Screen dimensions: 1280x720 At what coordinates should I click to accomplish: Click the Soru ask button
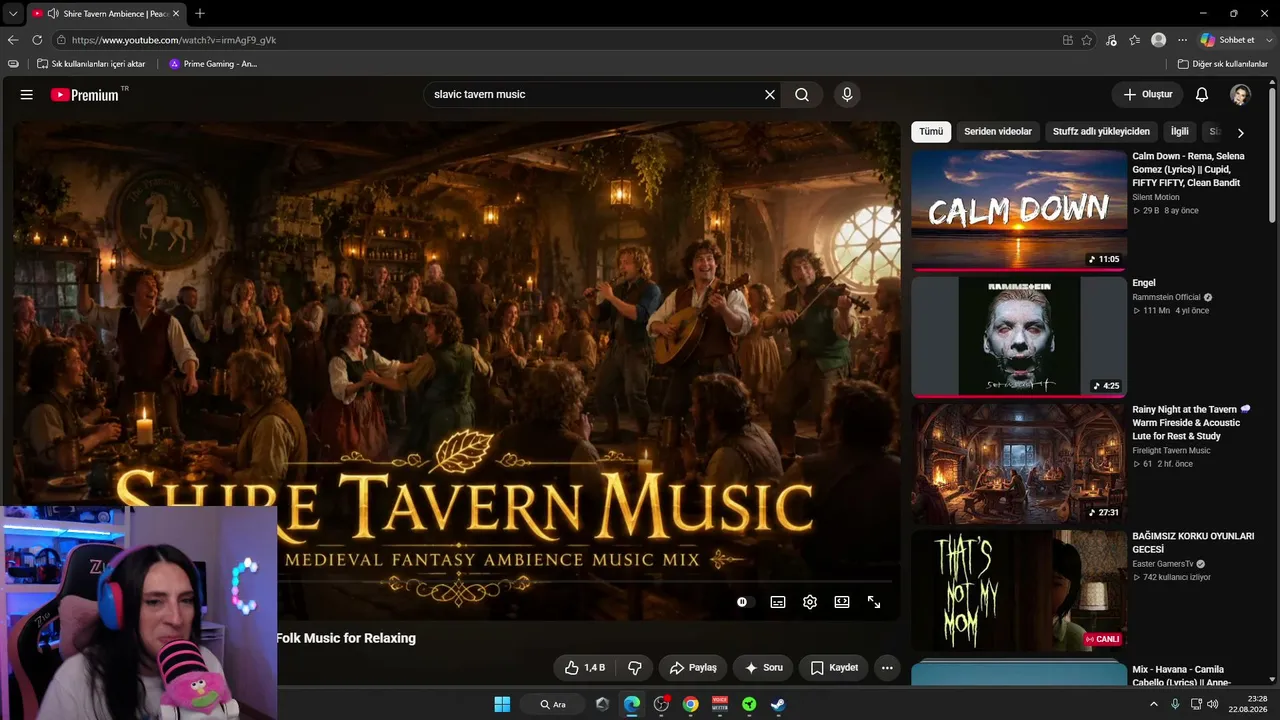[x=763, y=668]
